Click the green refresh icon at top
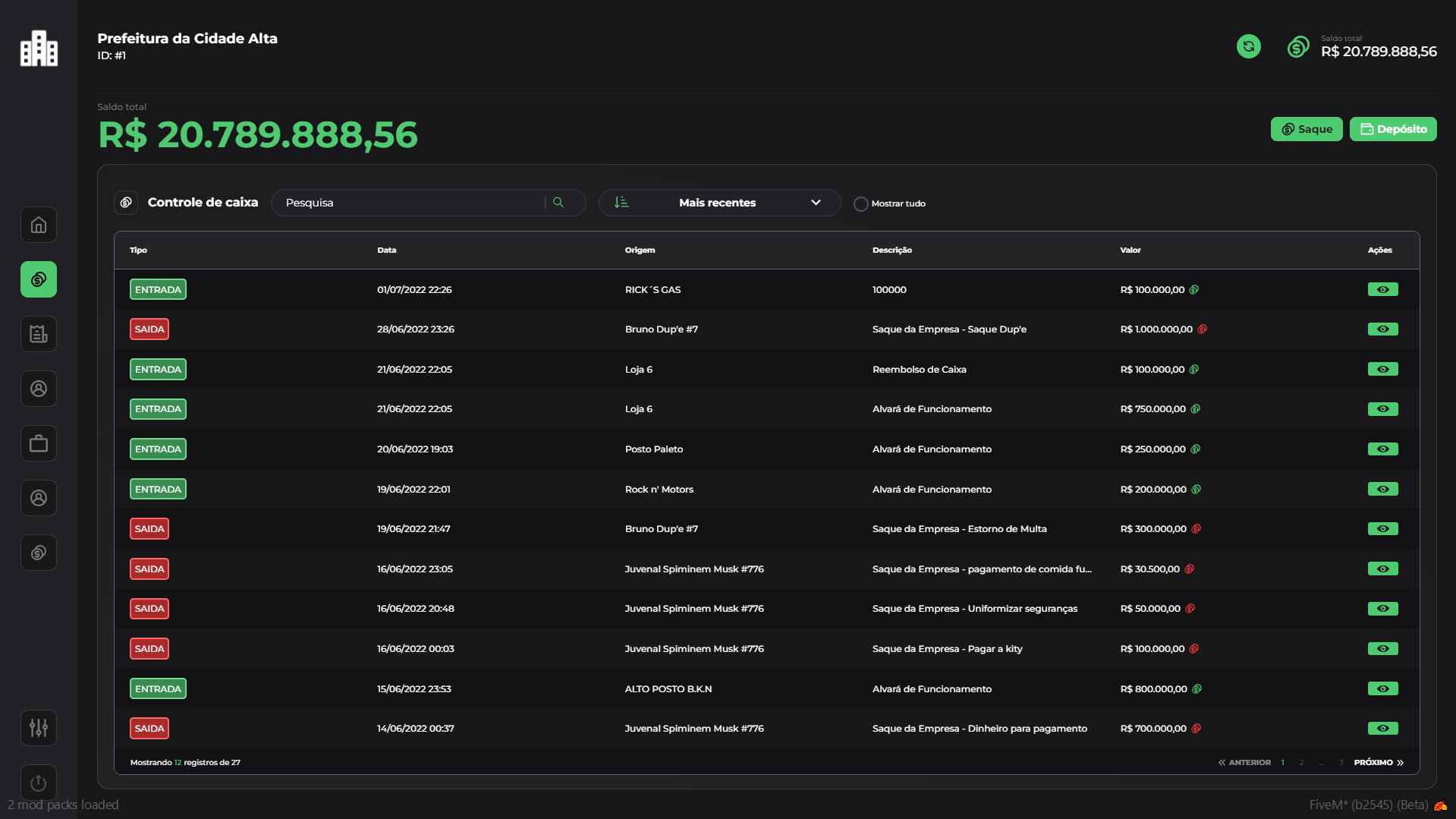Viewport: 1456px width, 819px height. (x=1248, y=46)
